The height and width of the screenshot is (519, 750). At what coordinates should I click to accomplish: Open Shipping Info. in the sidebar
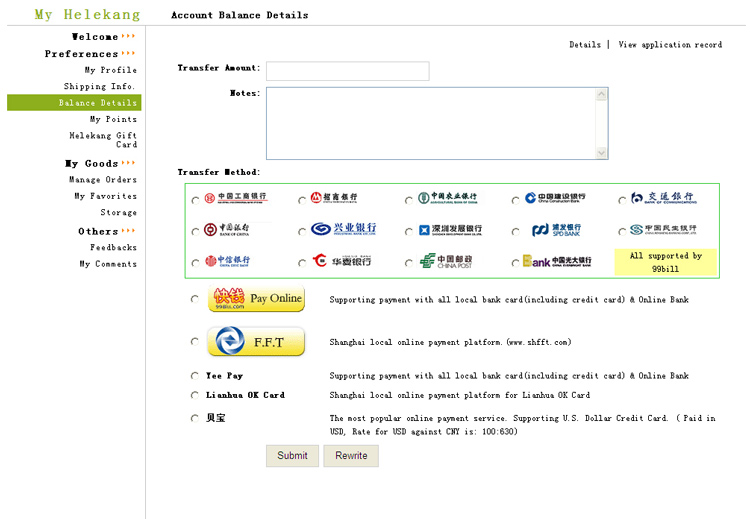(100, 86)
